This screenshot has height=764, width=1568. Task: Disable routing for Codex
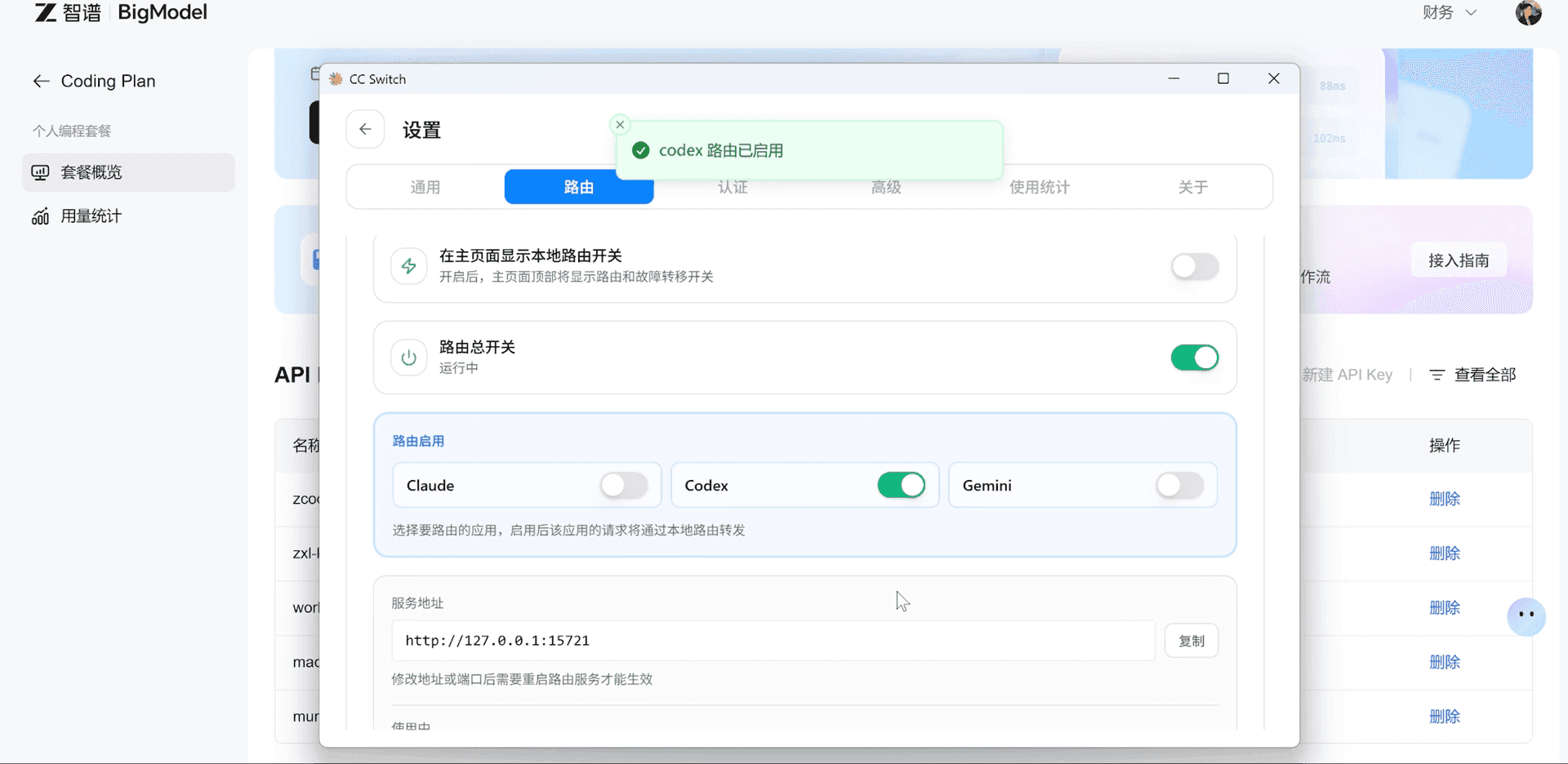coord(902,485)
